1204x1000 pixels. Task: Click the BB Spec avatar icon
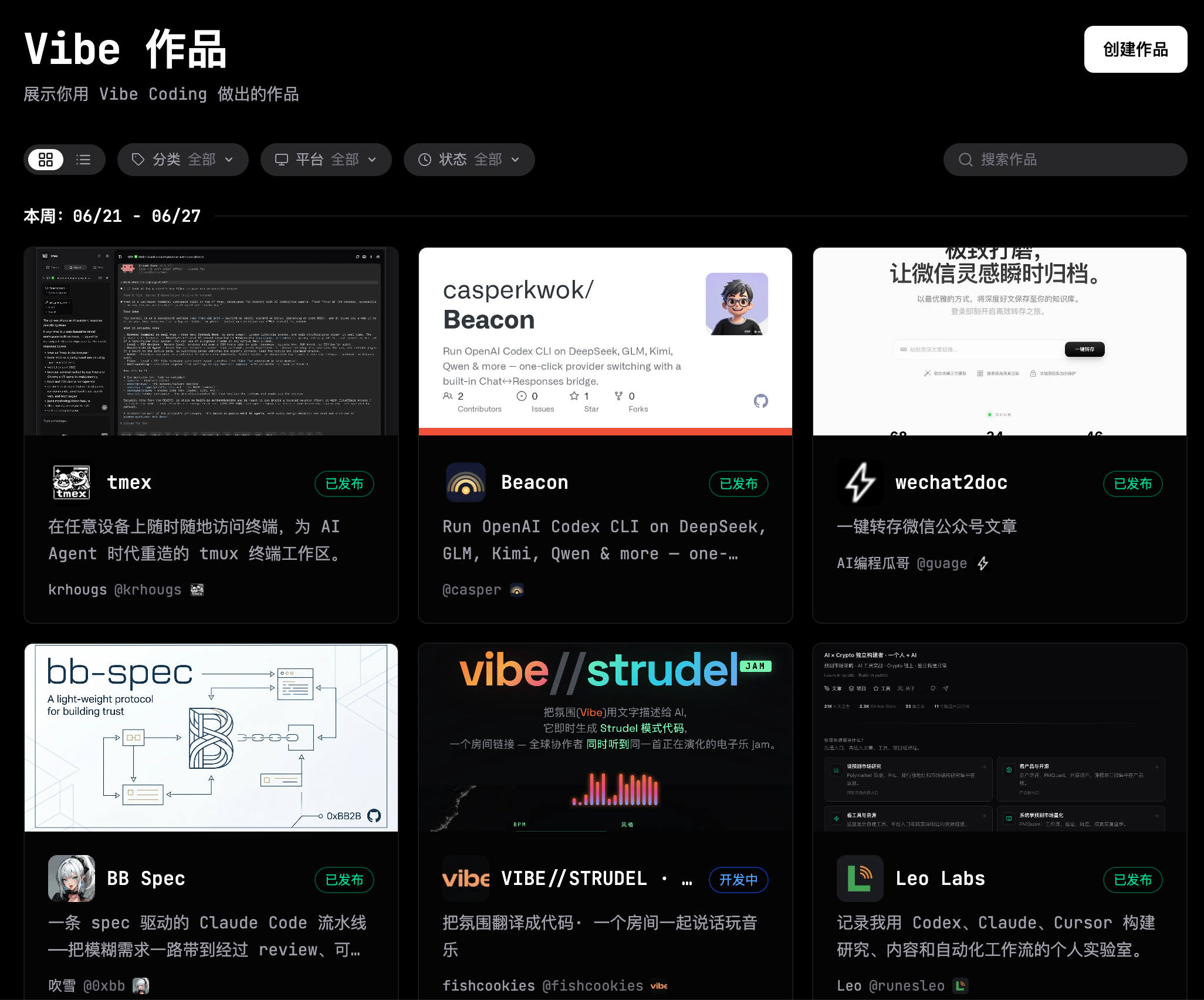pos(72,879)
